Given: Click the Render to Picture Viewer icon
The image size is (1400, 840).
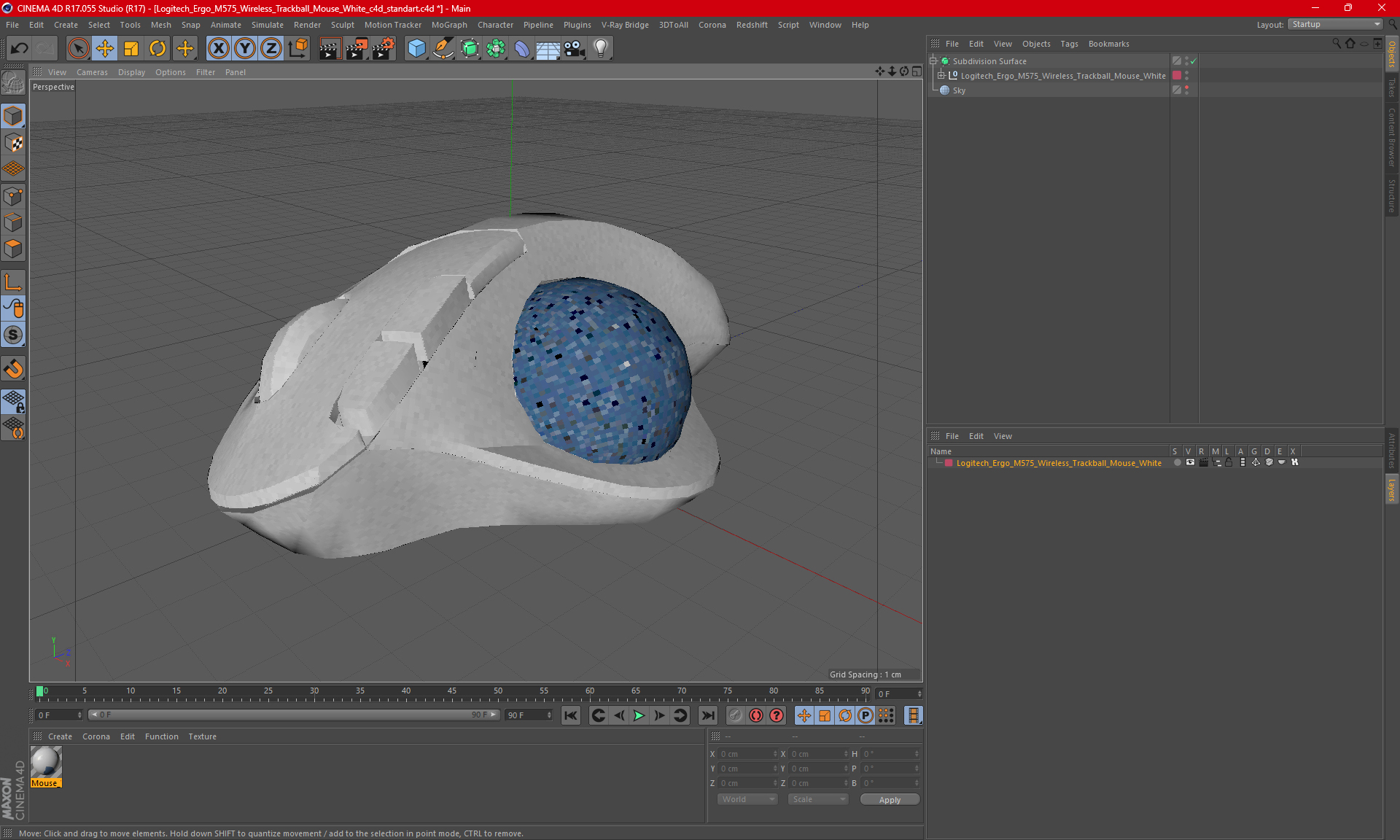Looking at the screenshot, I should [356, 49].
